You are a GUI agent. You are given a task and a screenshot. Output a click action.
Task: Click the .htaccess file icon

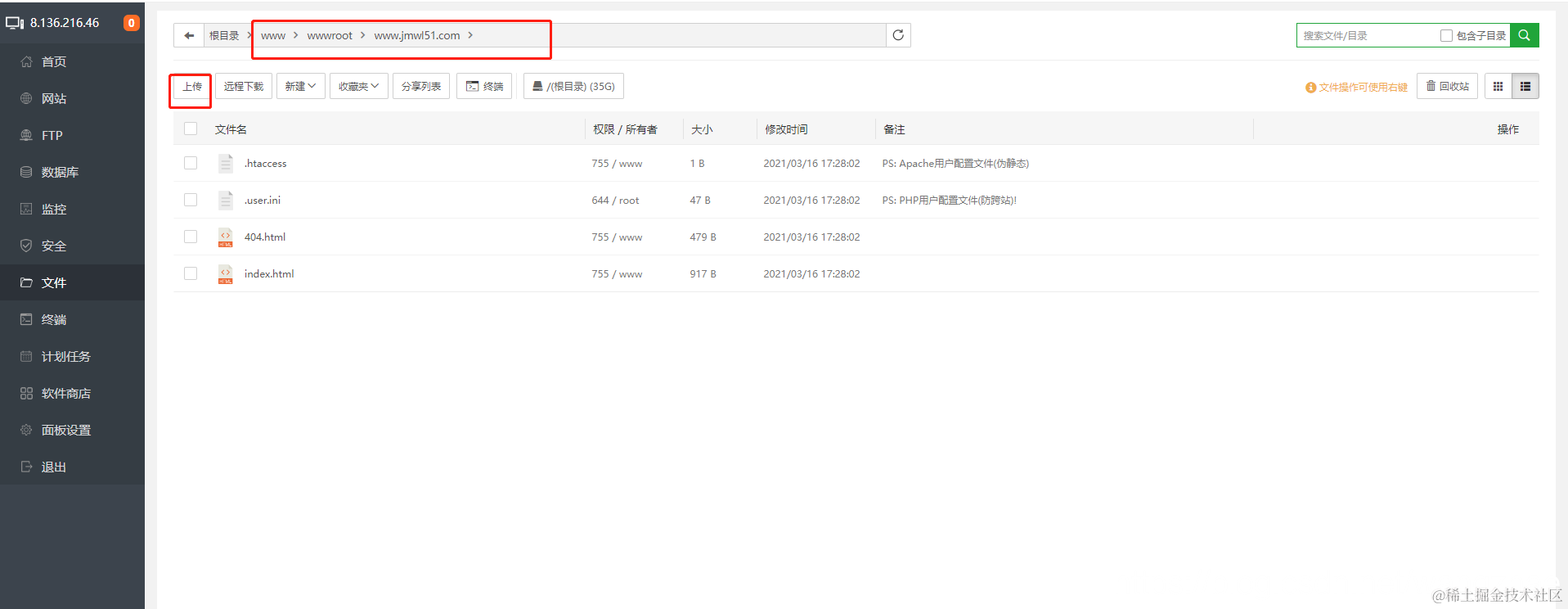point(226,164)
